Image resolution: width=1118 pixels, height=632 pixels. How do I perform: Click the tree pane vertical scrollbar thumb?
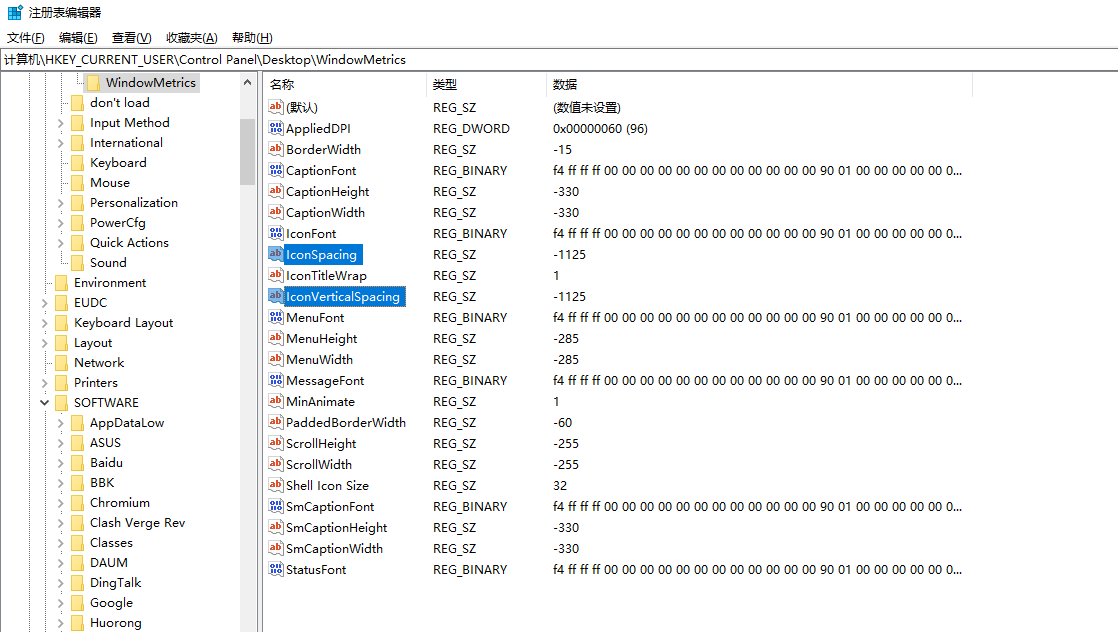click(247, 151)
